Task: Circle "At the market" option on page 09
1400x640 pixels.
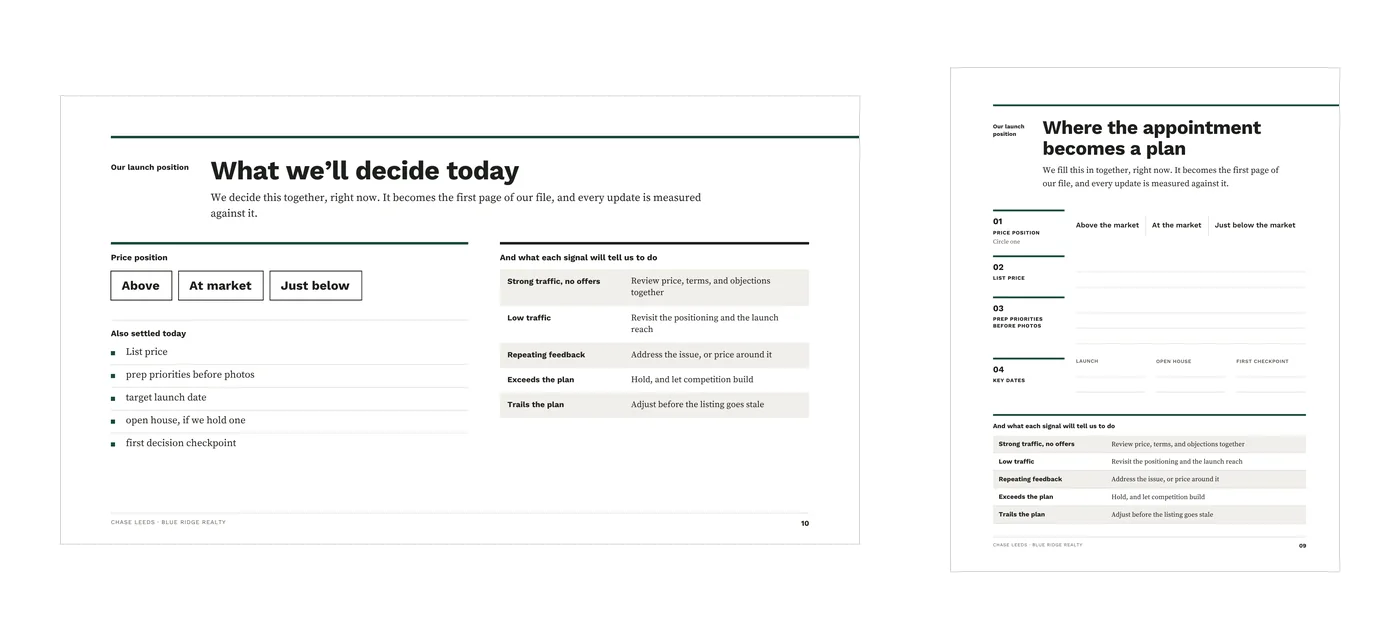Action: (1176, 225)
